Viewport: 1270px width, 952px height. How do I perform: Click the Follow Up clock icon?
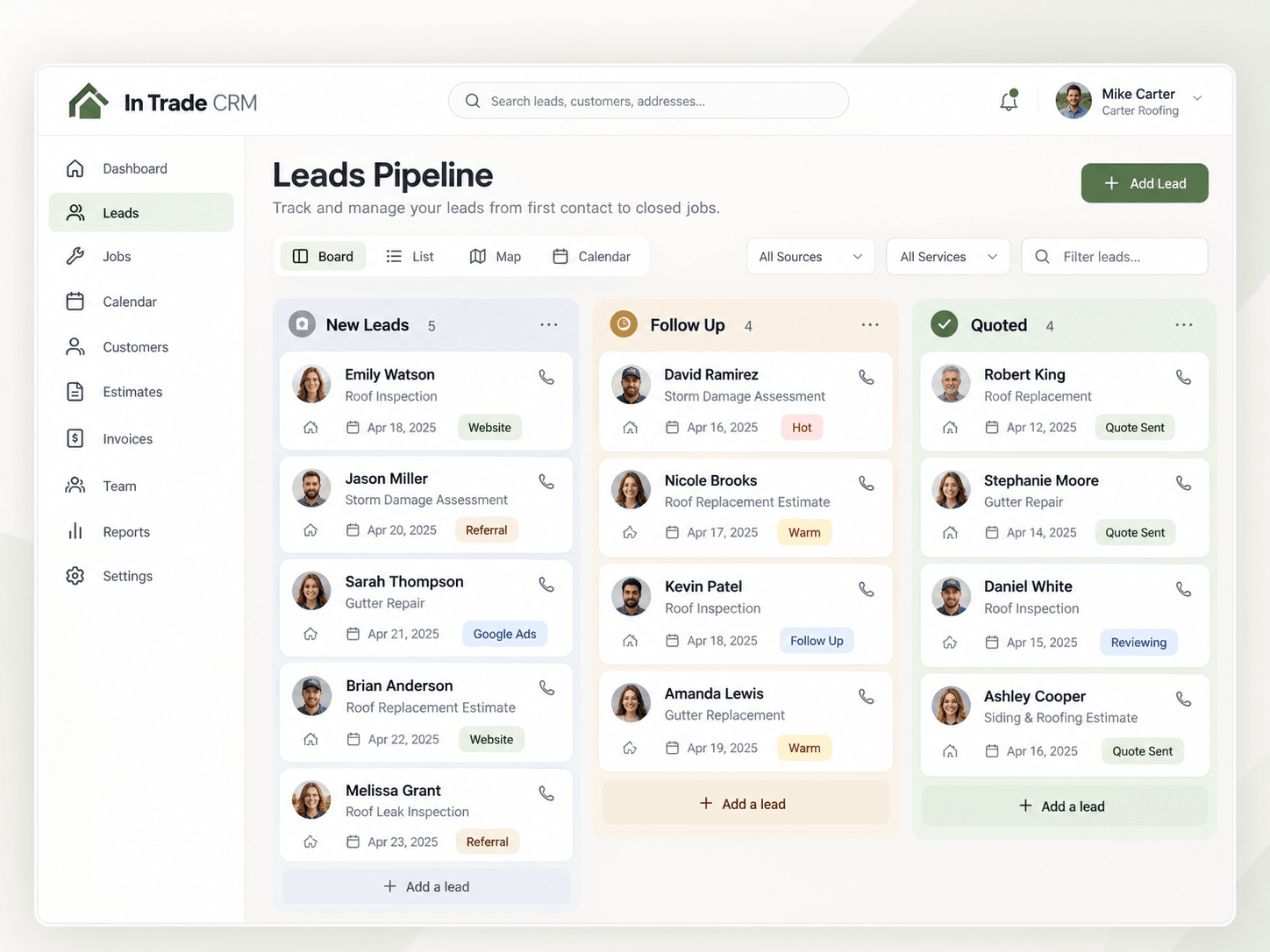(x=624, y=324)
